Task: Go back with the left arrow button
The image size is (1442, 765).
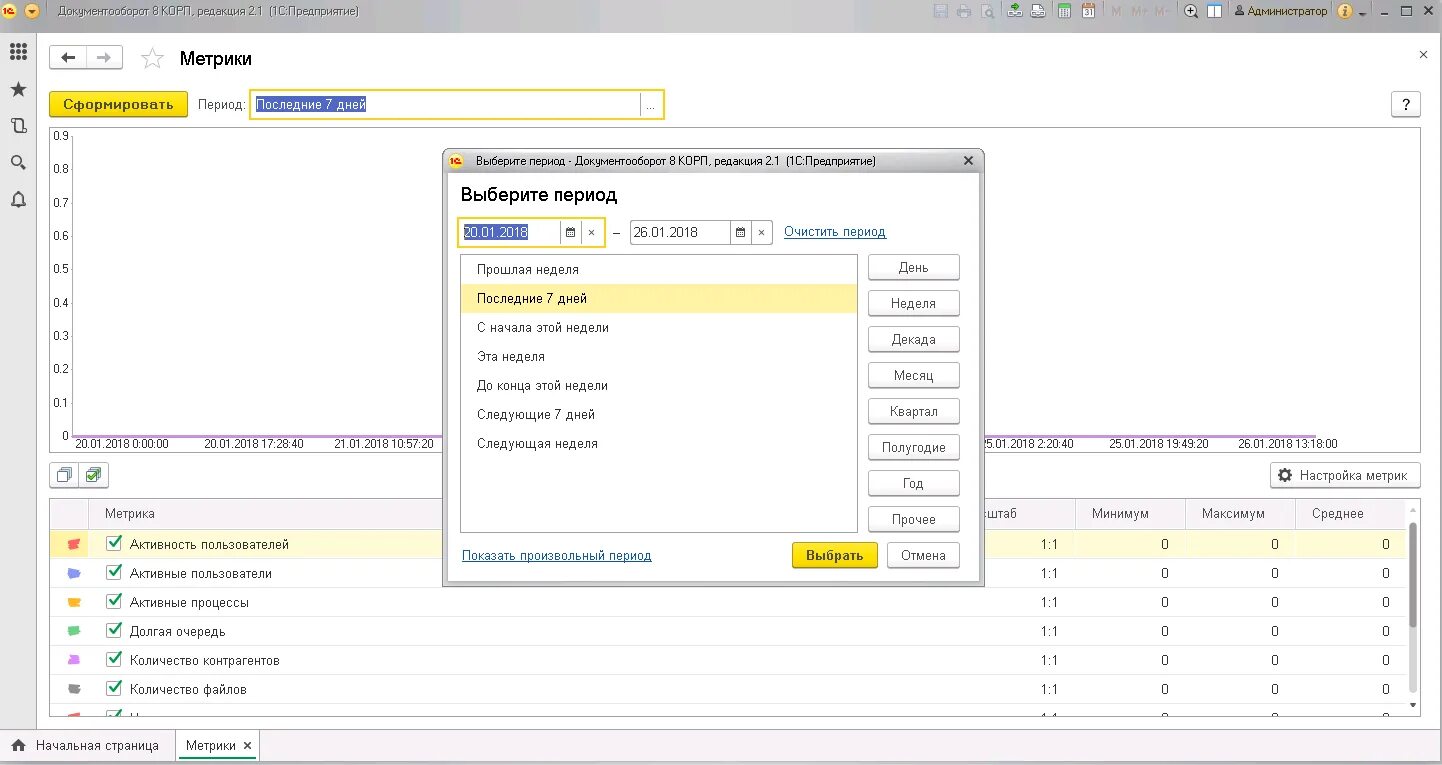Action: click(x=68, y=58)
